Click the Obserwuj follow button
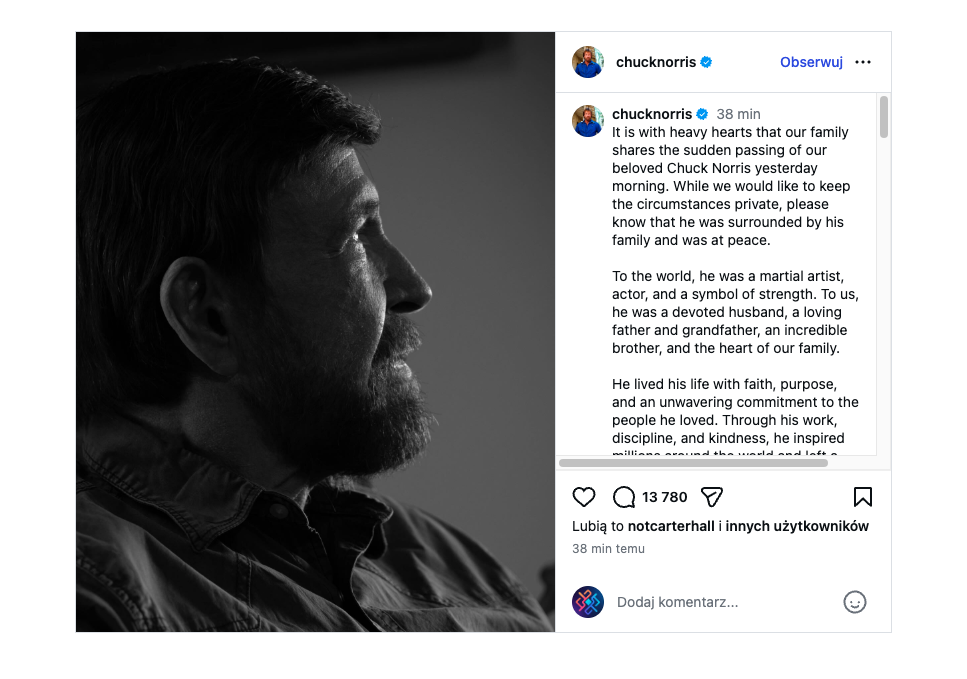This screenshot has width=967, height=679. tap(811, 62)
